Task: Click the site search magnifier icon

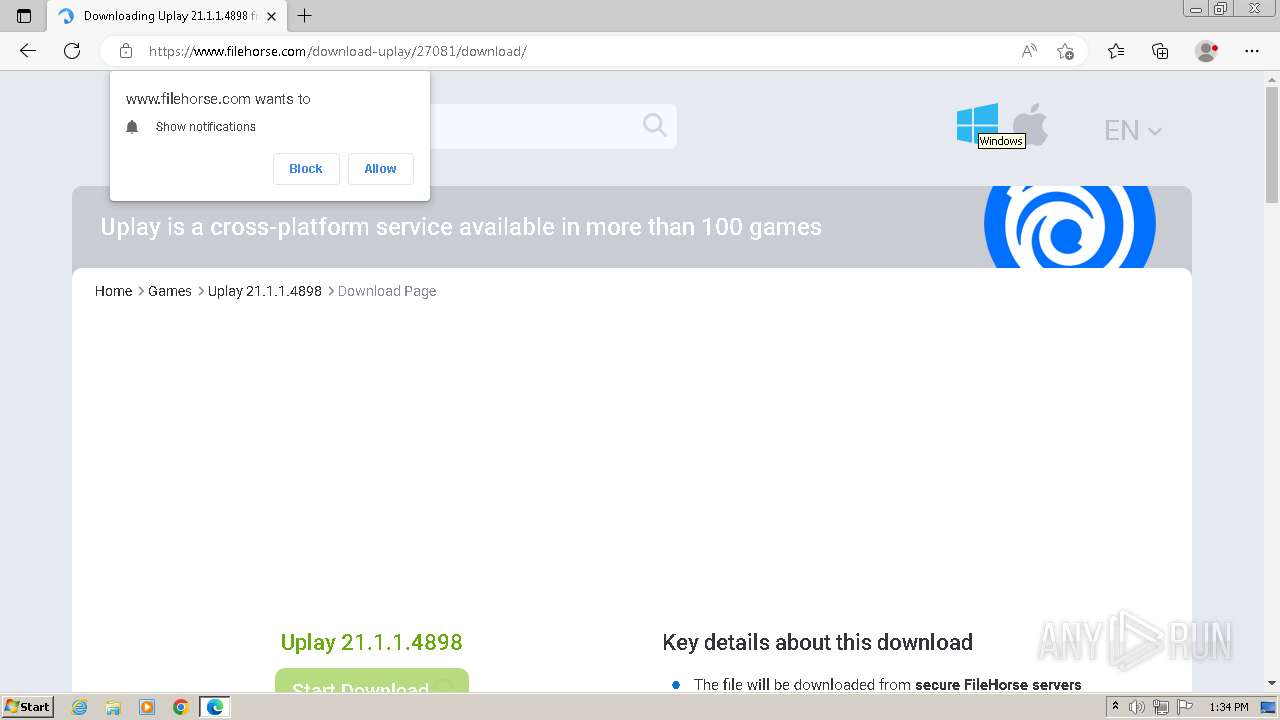Action: click(x=655, y=125)
